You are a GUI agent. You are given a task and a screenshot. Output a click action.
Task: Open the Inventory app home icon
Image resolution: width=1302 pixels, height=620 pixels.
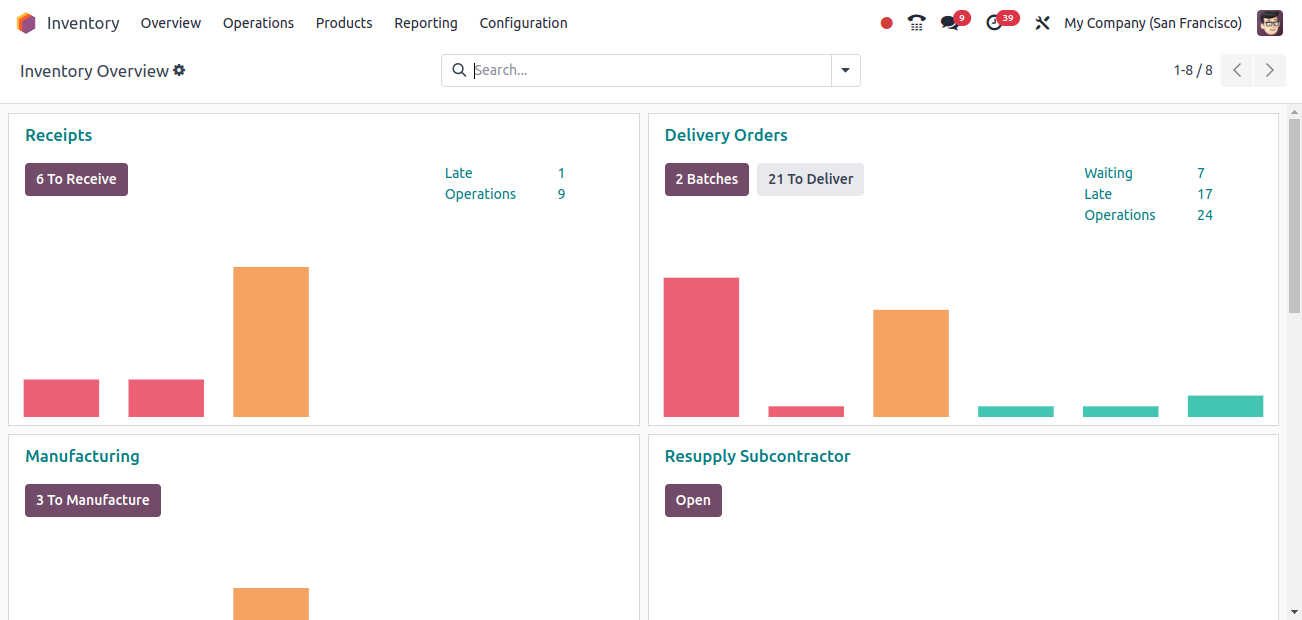coord(26,23)
